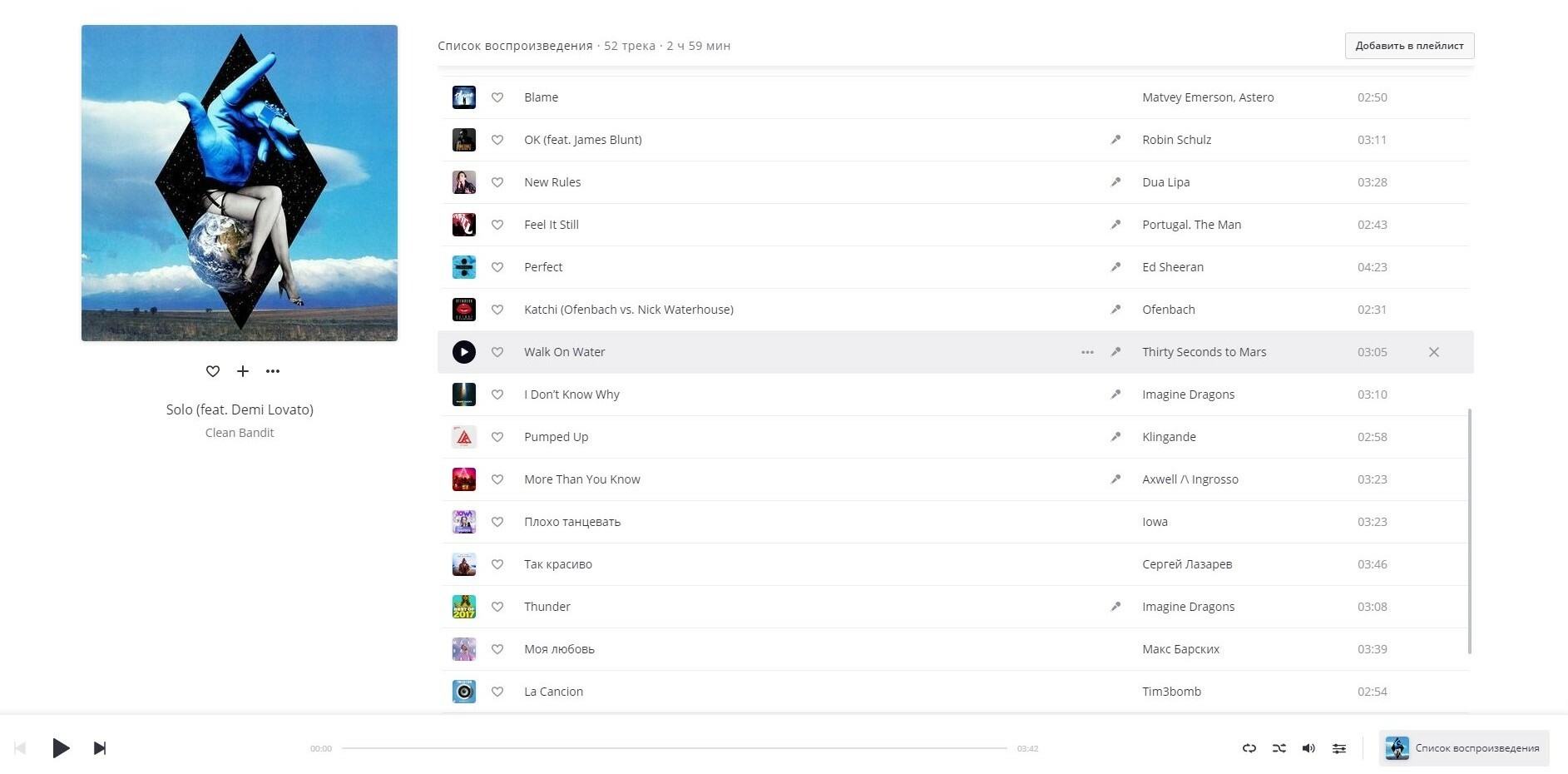1568x774 pixels.
Task: Show lyrics icon for More Than You Know
Action: (1115, 479)
